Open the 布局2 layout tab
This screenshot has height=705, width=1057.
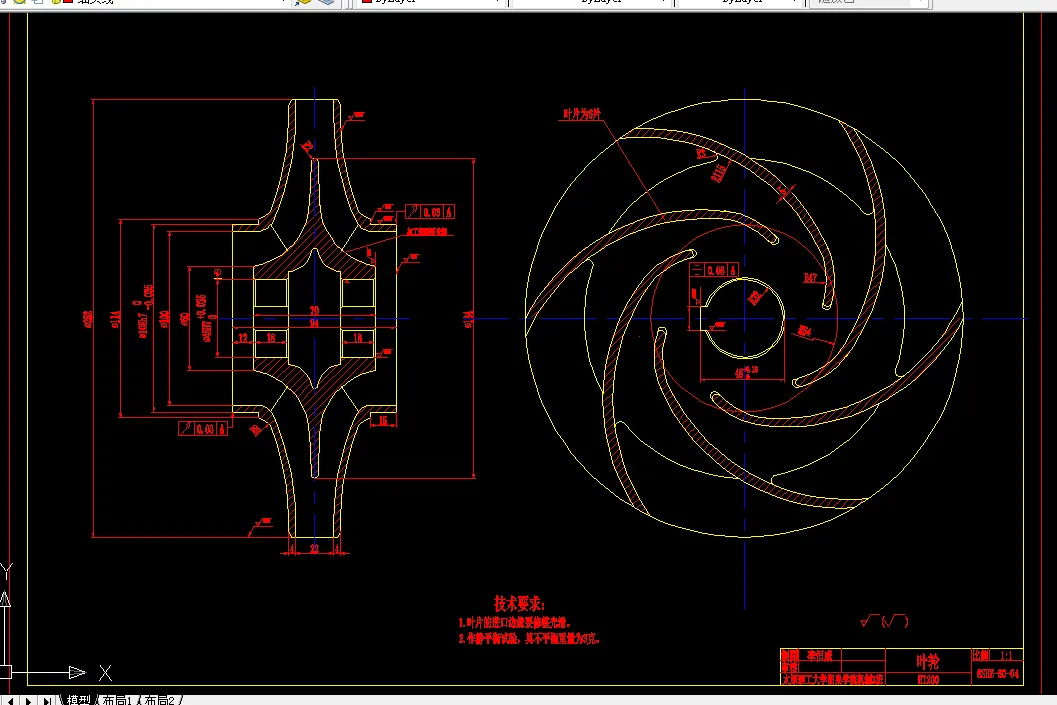point(159,700)
